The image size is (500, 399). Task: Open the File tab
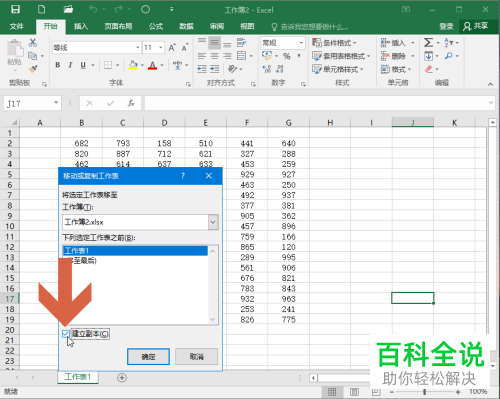17,26
